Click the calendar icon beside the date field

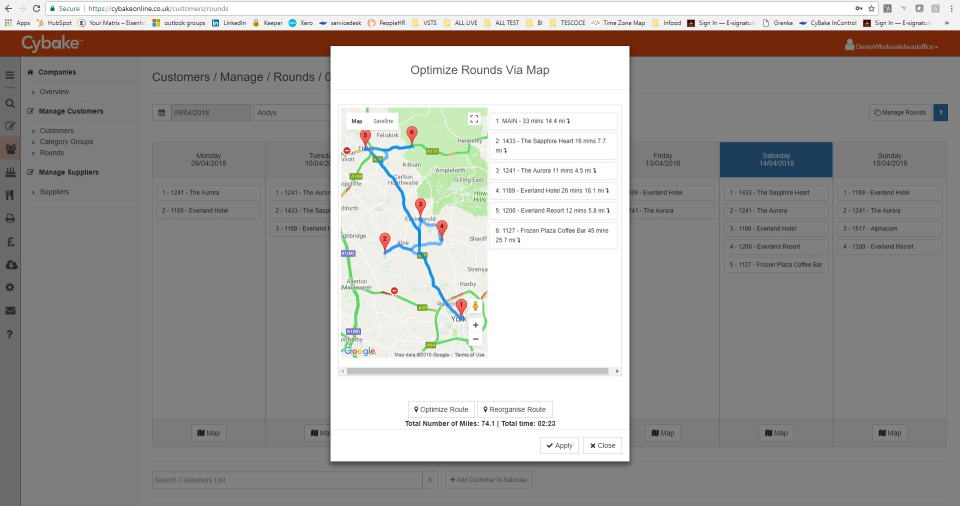tap(162, 113)
